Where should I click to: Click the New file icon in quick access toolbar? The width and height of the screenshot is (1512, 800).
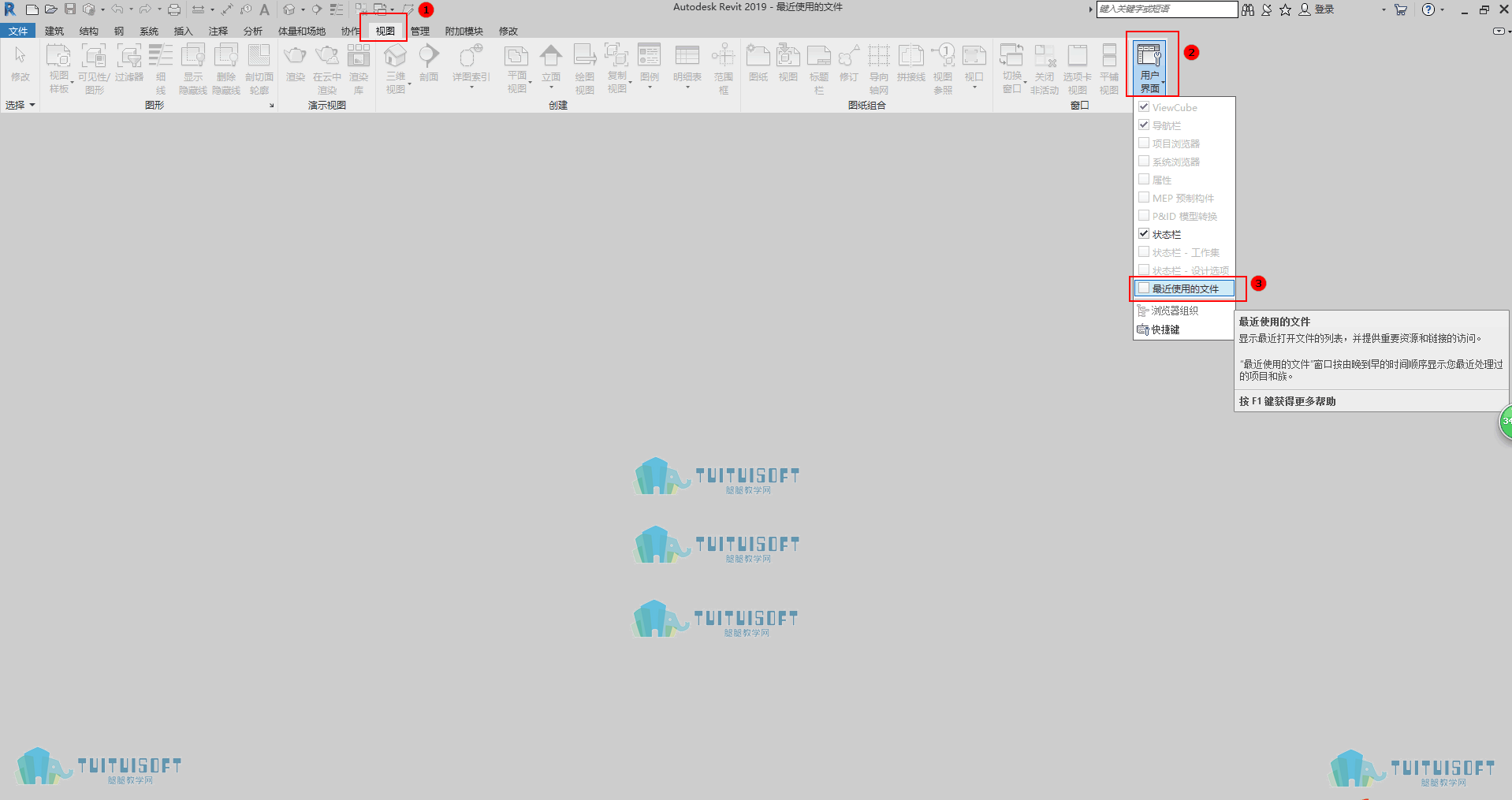[32, 9]
